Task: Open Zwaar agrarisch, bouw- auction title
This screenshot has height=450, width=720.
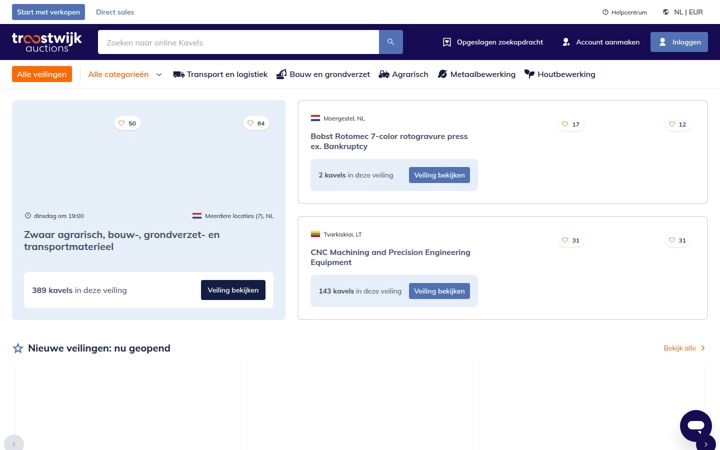Action: click(x=122, y=241)
